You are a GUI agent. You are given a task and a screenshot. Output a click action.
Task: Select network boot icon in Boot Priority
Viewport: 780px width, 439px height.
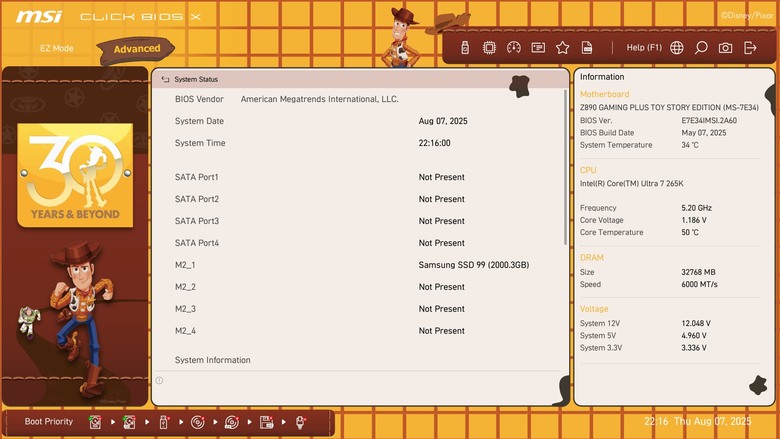(300, 422)
